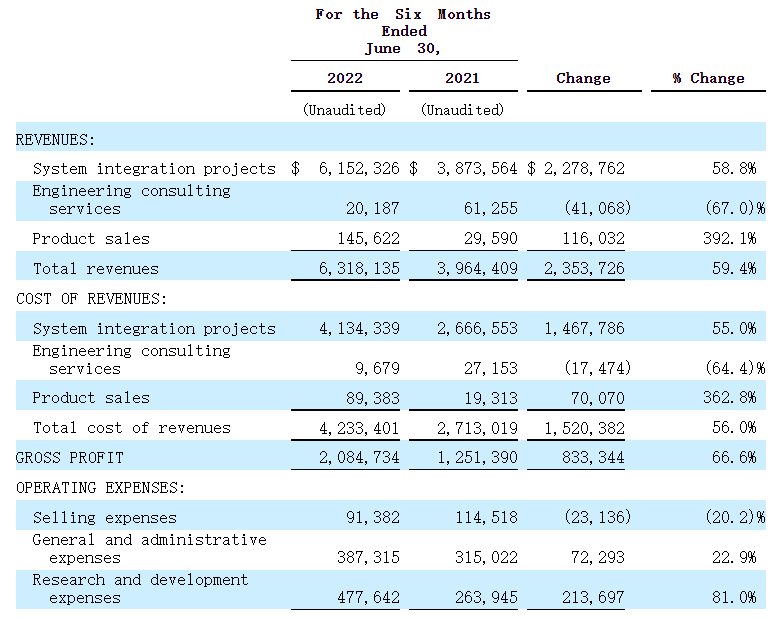Click the COST OF REVENUES heading
776x619 pixels.
pyautogui.click(x=92, y=298)
